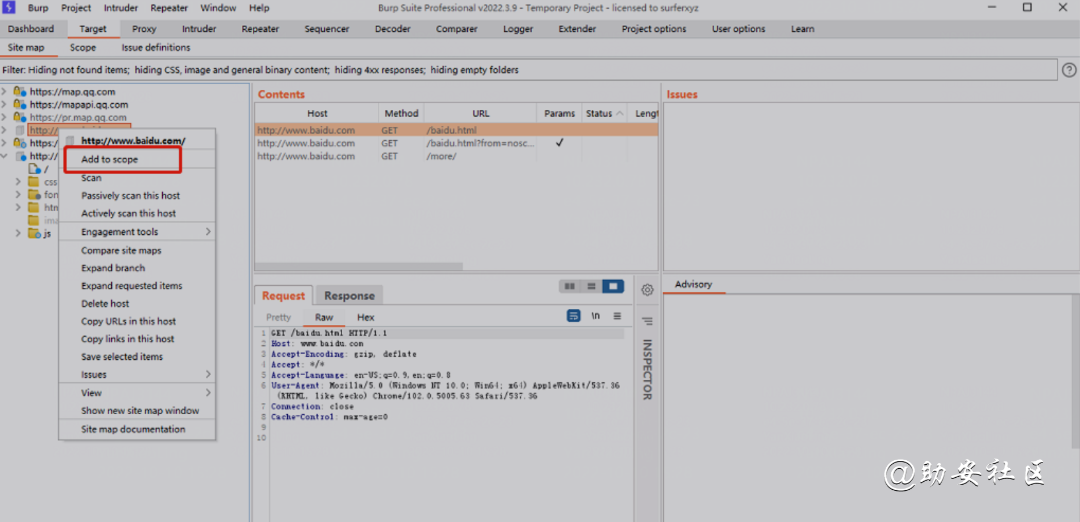Switch to the Repeater tab
The image size is (1080, 522).
pyautogui.click(x=260, y=29)
